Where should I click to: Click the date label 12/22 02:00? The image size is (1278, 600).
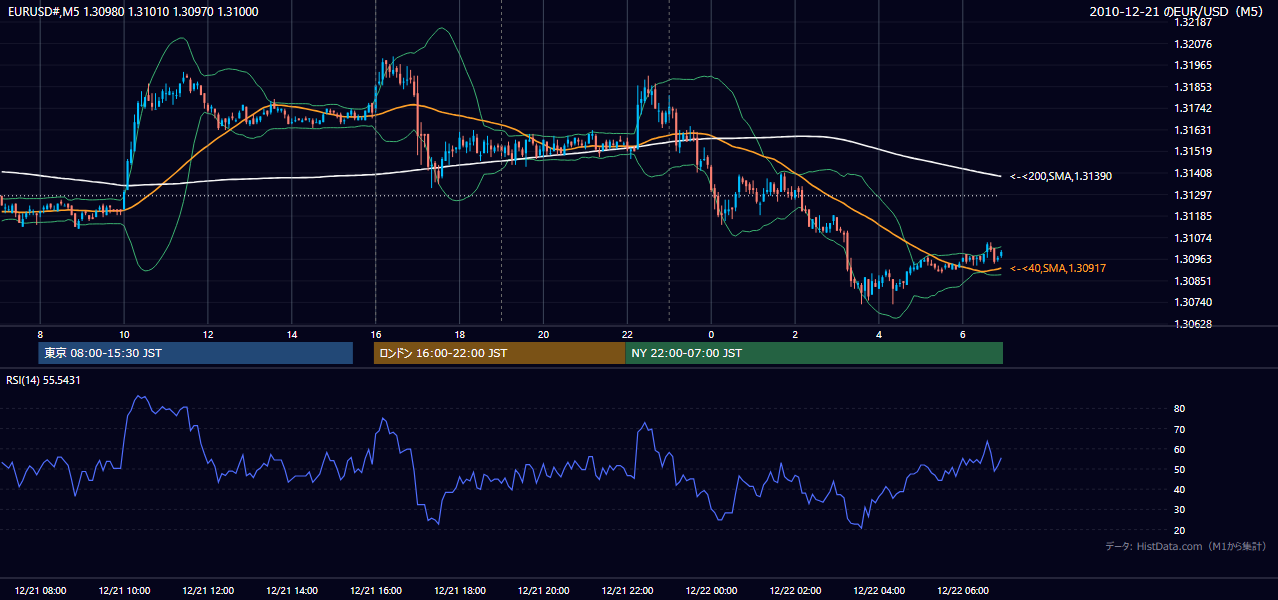click(x=796, y=590)
